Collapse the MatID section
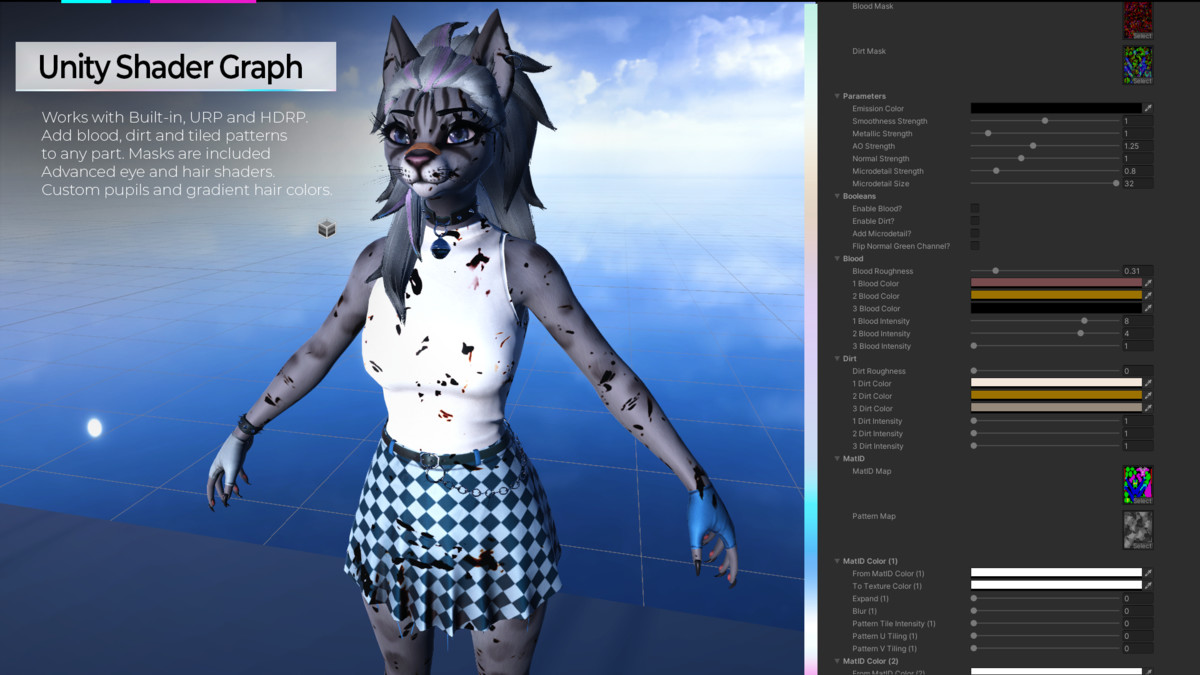Image resolution: width=1200 pixels, height=675 pixels. click(838, 459)
